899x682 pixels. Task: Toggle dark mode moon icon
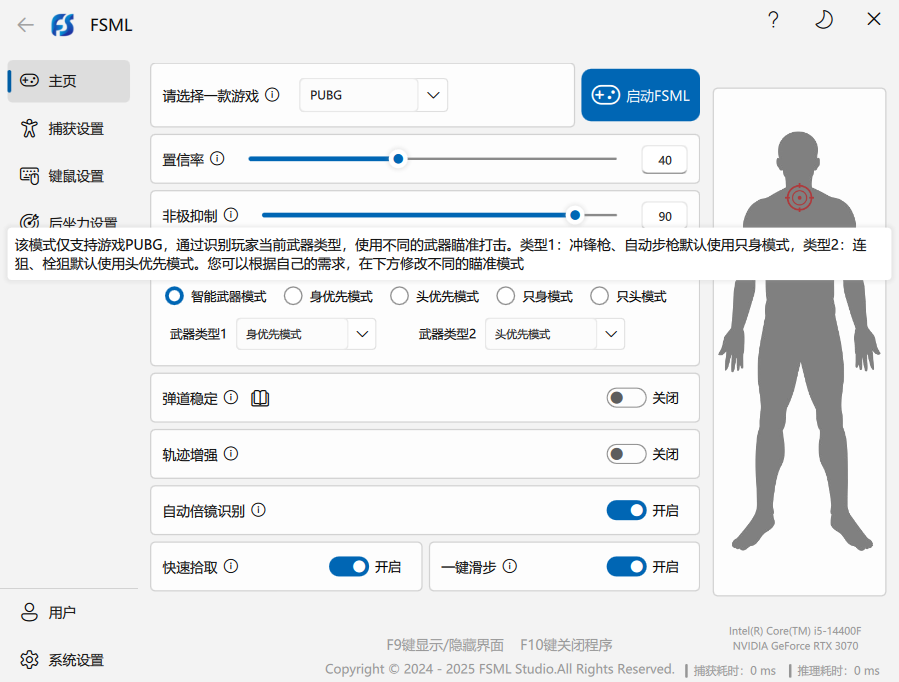(823, 20)
